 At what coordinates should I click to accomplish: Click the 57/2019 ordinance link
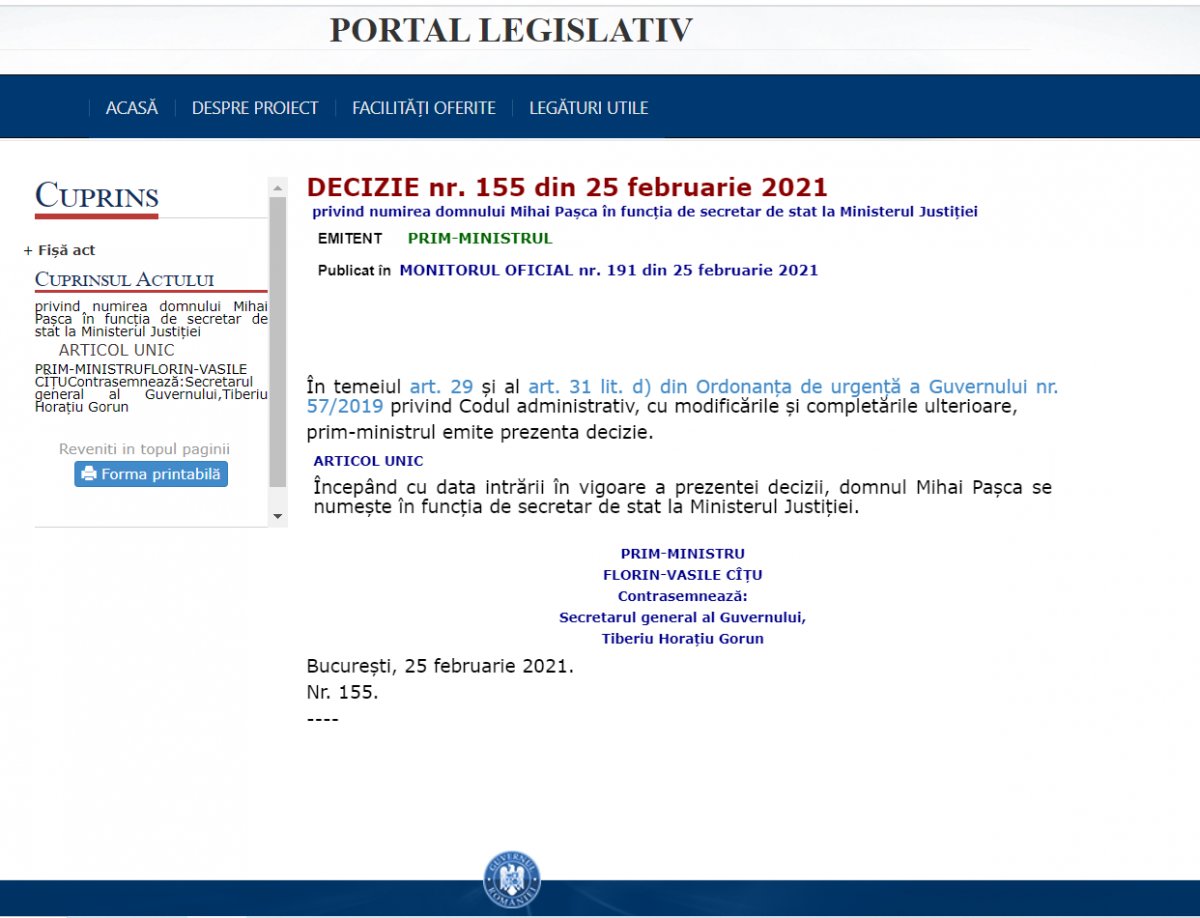point(345,406)
